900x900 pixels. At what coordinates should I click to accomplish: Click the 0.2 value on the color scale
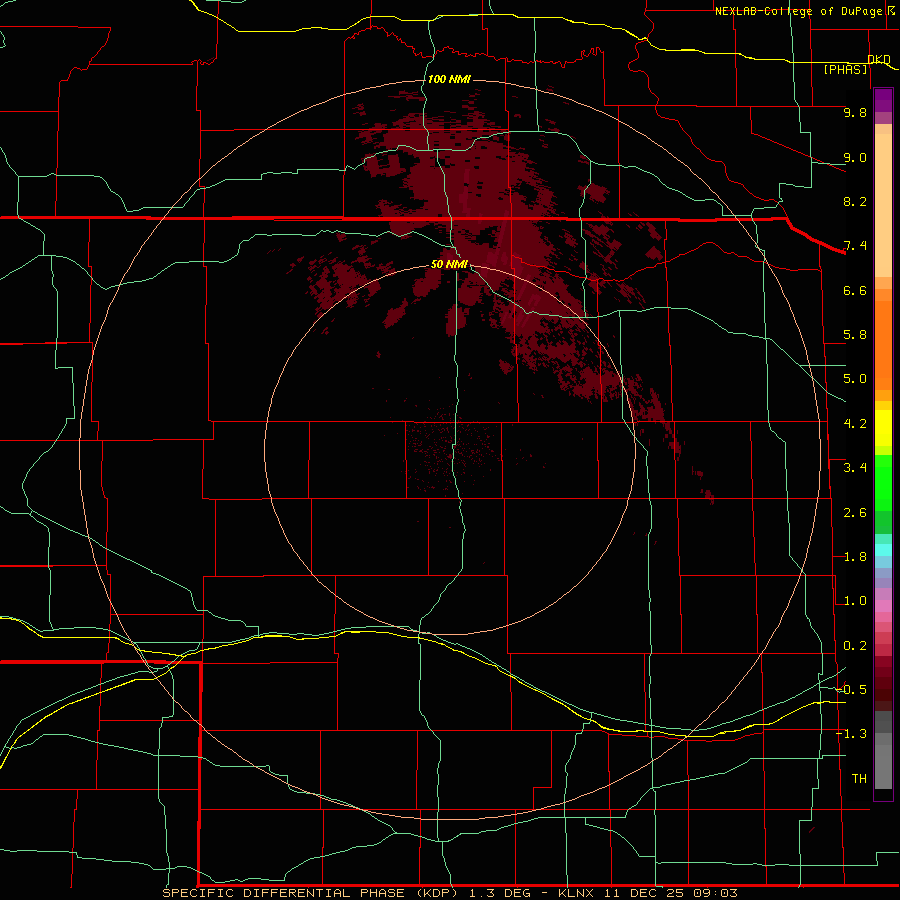click(855, 646)
